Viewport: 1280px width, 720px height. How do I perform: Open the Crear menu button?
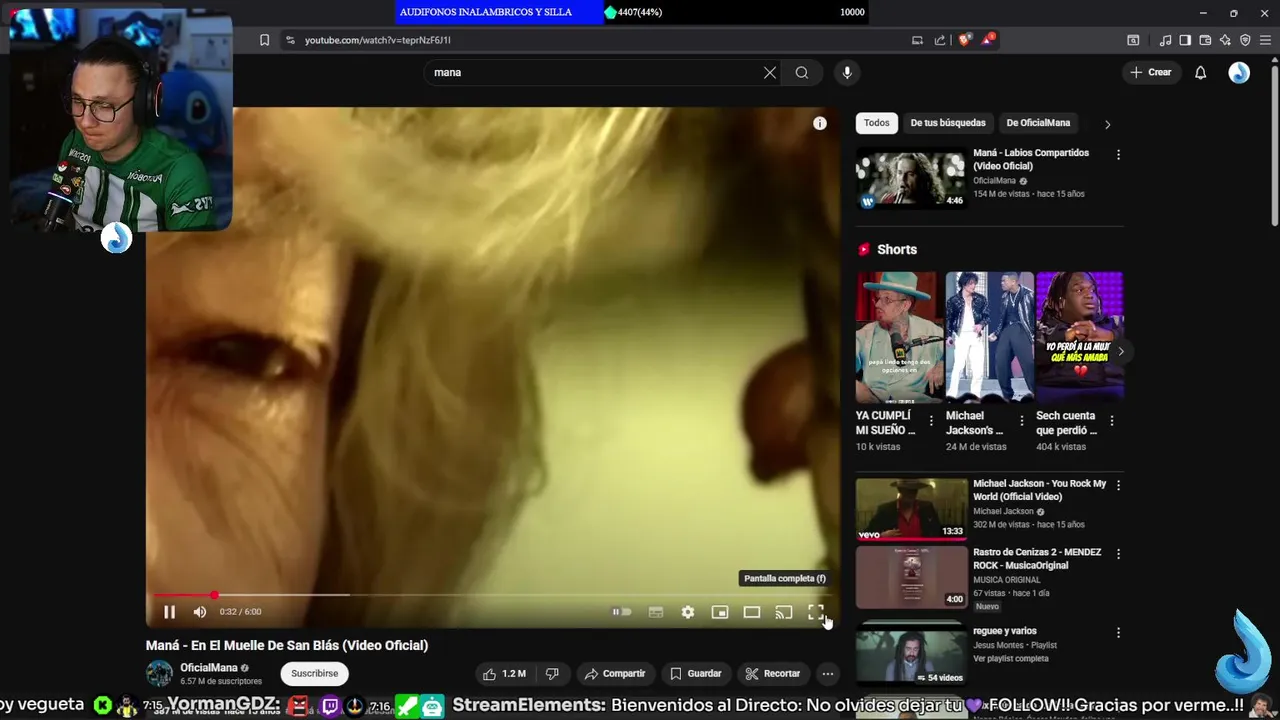click(x=1151, y=72)
